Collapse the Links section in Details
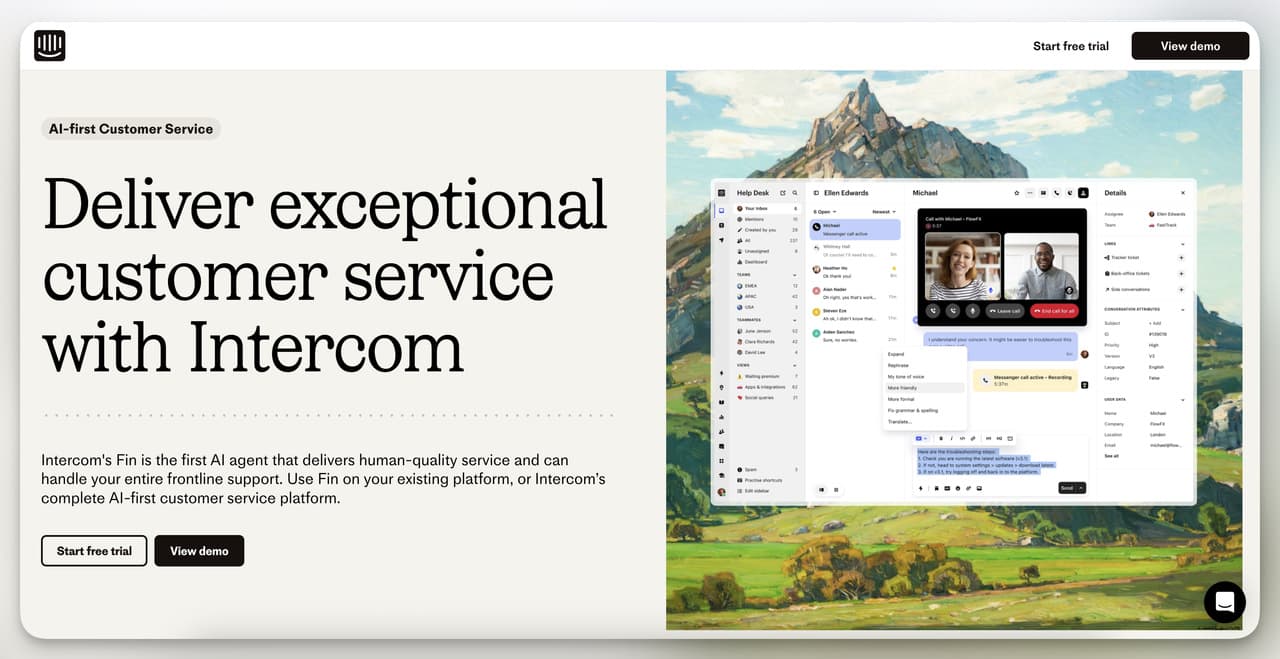This screenshot has height=659, width=1280. (x=1182, y=244)
